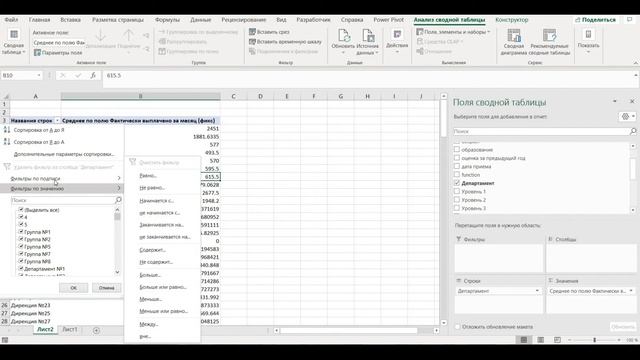Open the Файл tab

[x=11, y=20]
